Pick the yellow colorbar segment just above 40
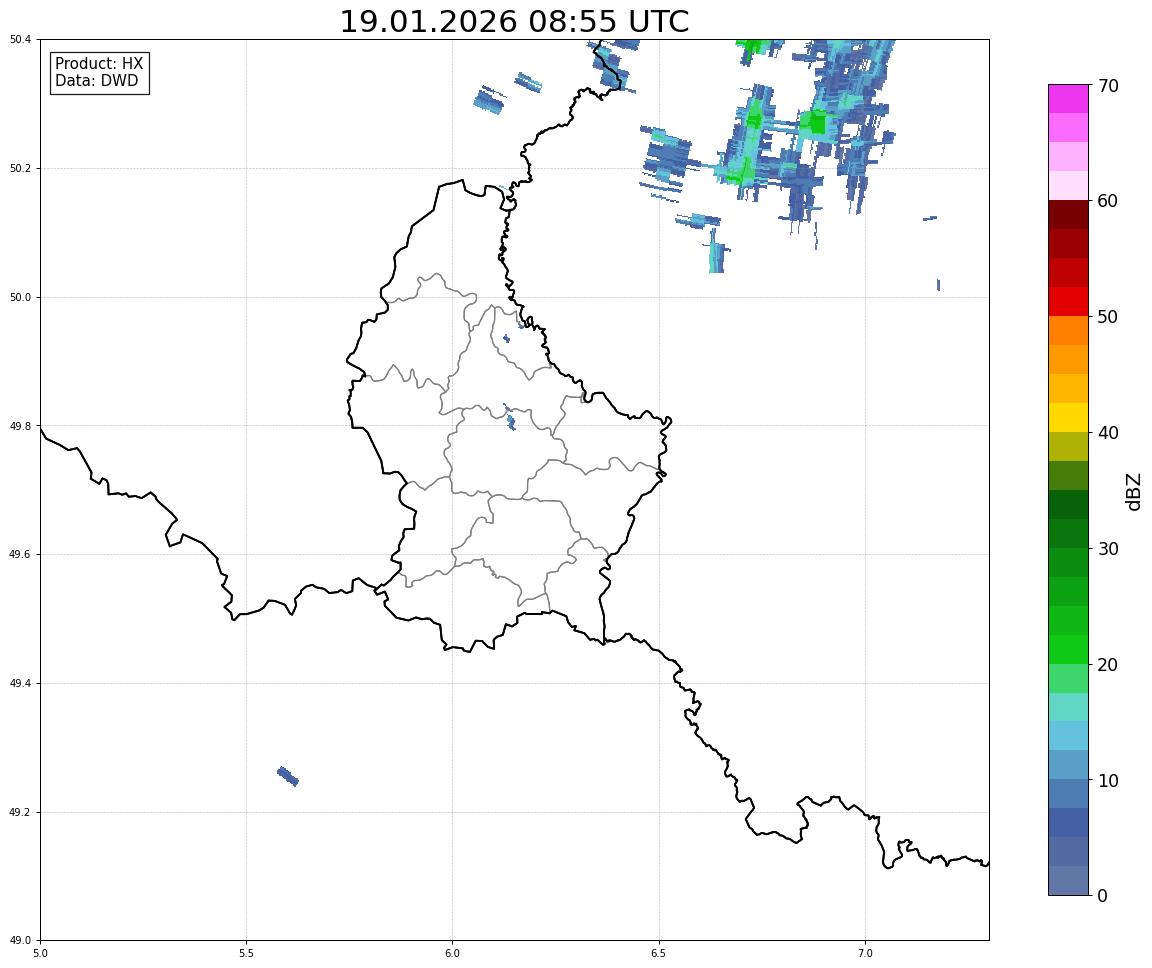Screen dimensions: 1152x968 click(x=1068, y=418)
